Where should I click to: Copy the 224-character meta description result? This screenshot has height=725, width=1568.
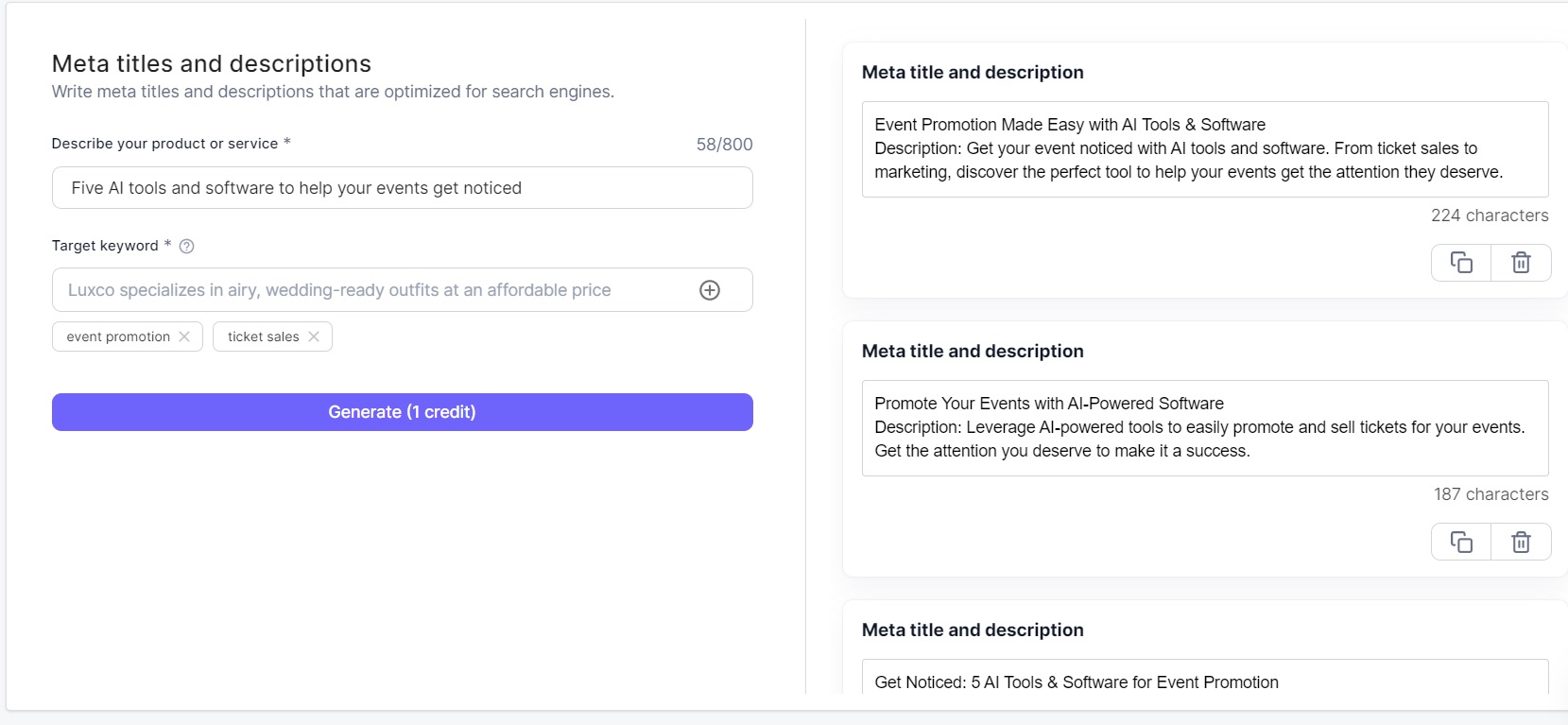tap(1461, 263)
